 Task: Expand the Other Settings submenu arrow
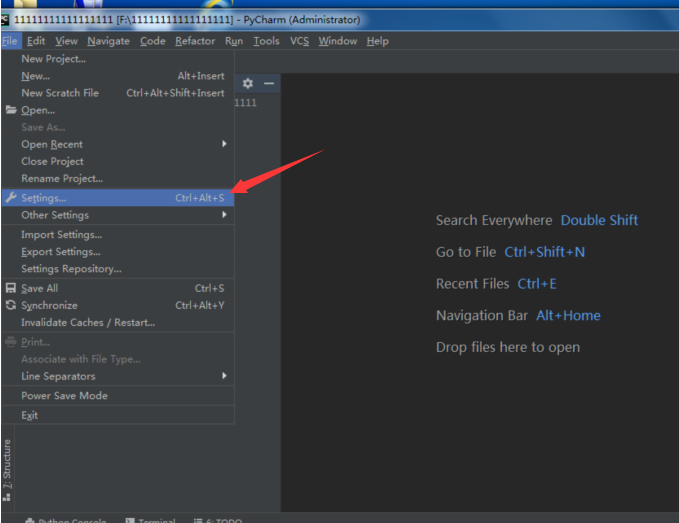[224, 215]
